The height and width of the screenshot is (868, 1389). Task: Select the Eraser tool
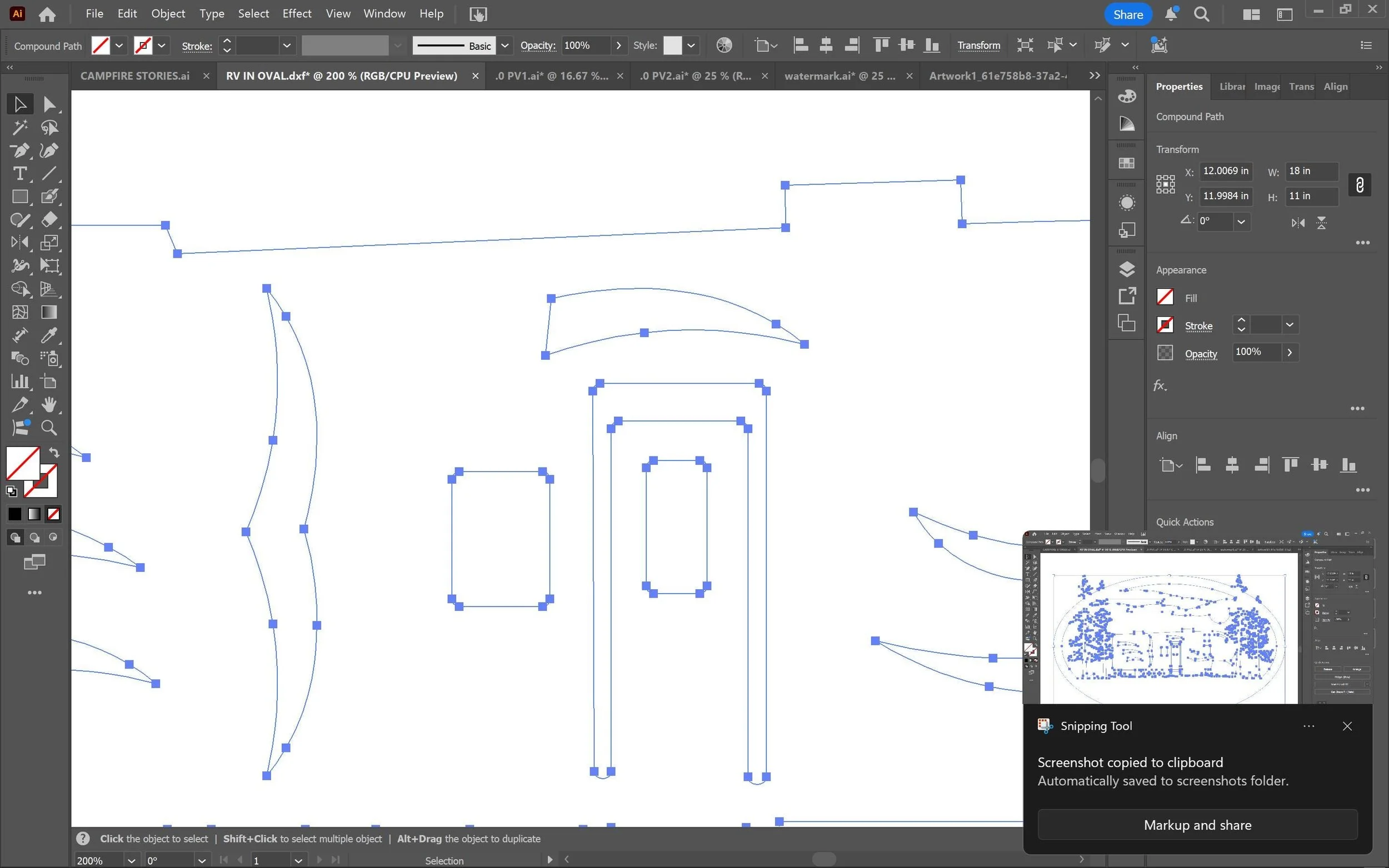click(49, 219)
